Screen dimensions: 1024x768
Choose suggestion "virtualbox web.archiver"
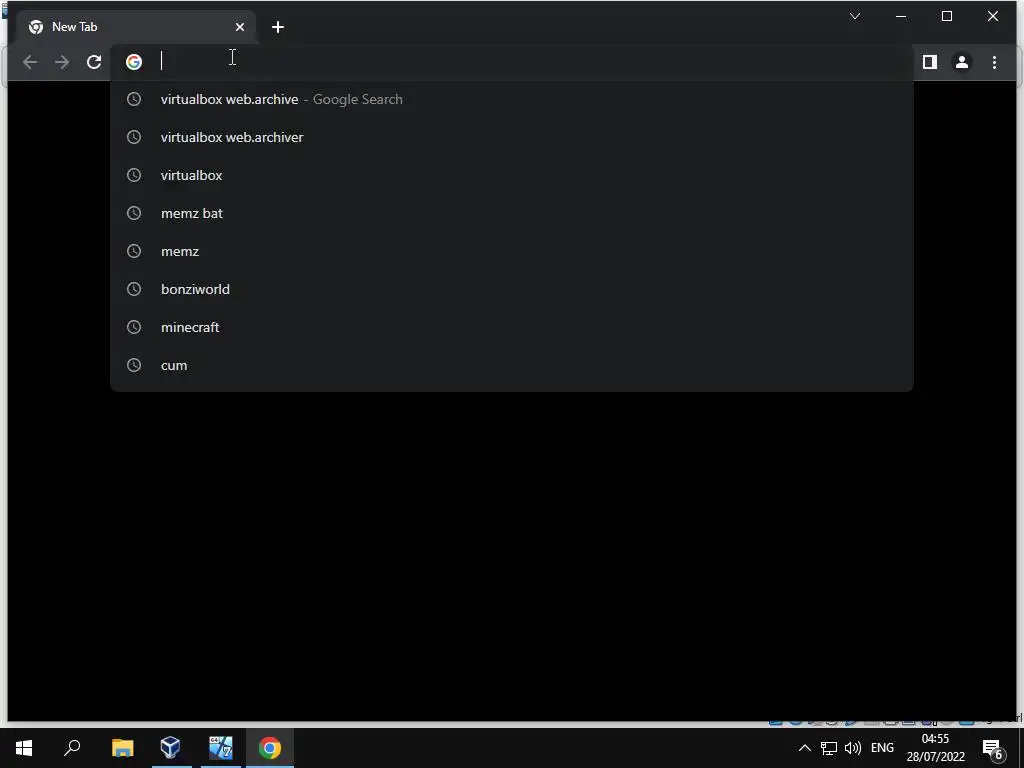pyautogui.click(x=512, y=137)
